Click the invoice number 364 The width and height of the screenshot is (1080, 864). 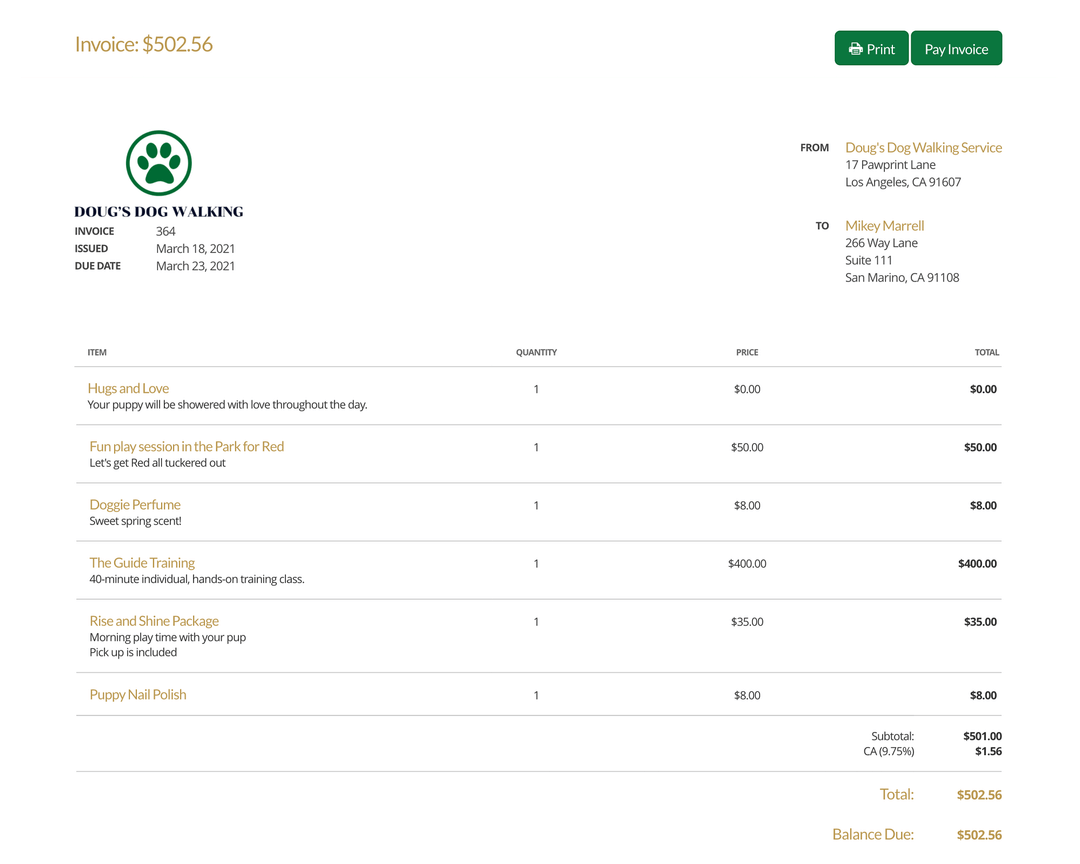point(165,230)
